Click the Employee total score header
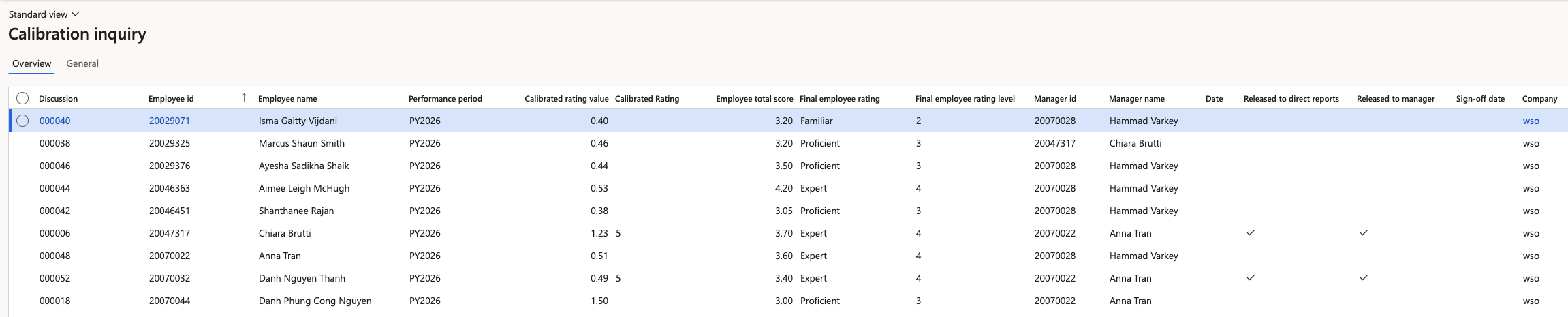1568x317 pixels. point(755,99)
